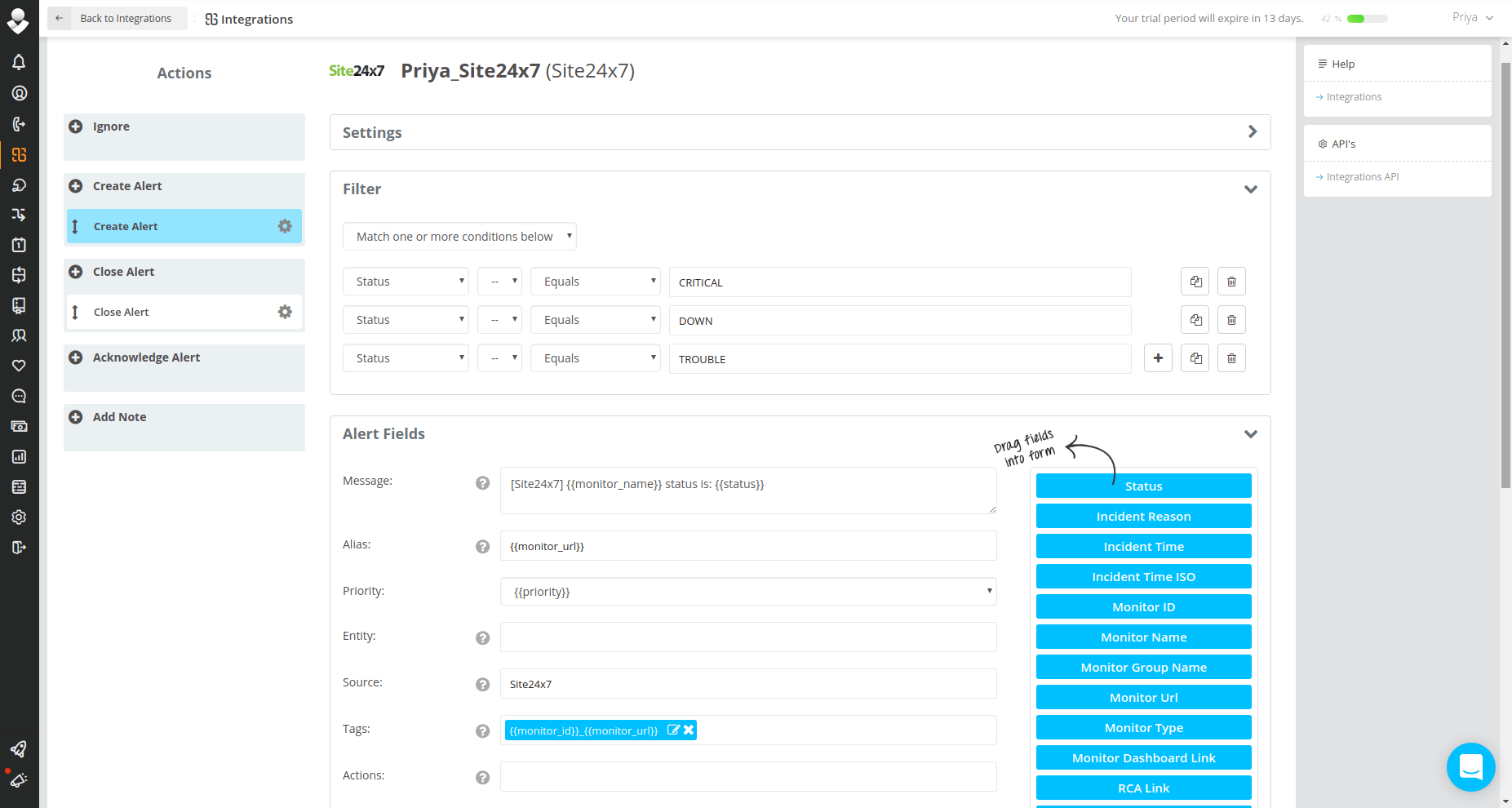Click gear icon on Create Alert action

point(285,226)
